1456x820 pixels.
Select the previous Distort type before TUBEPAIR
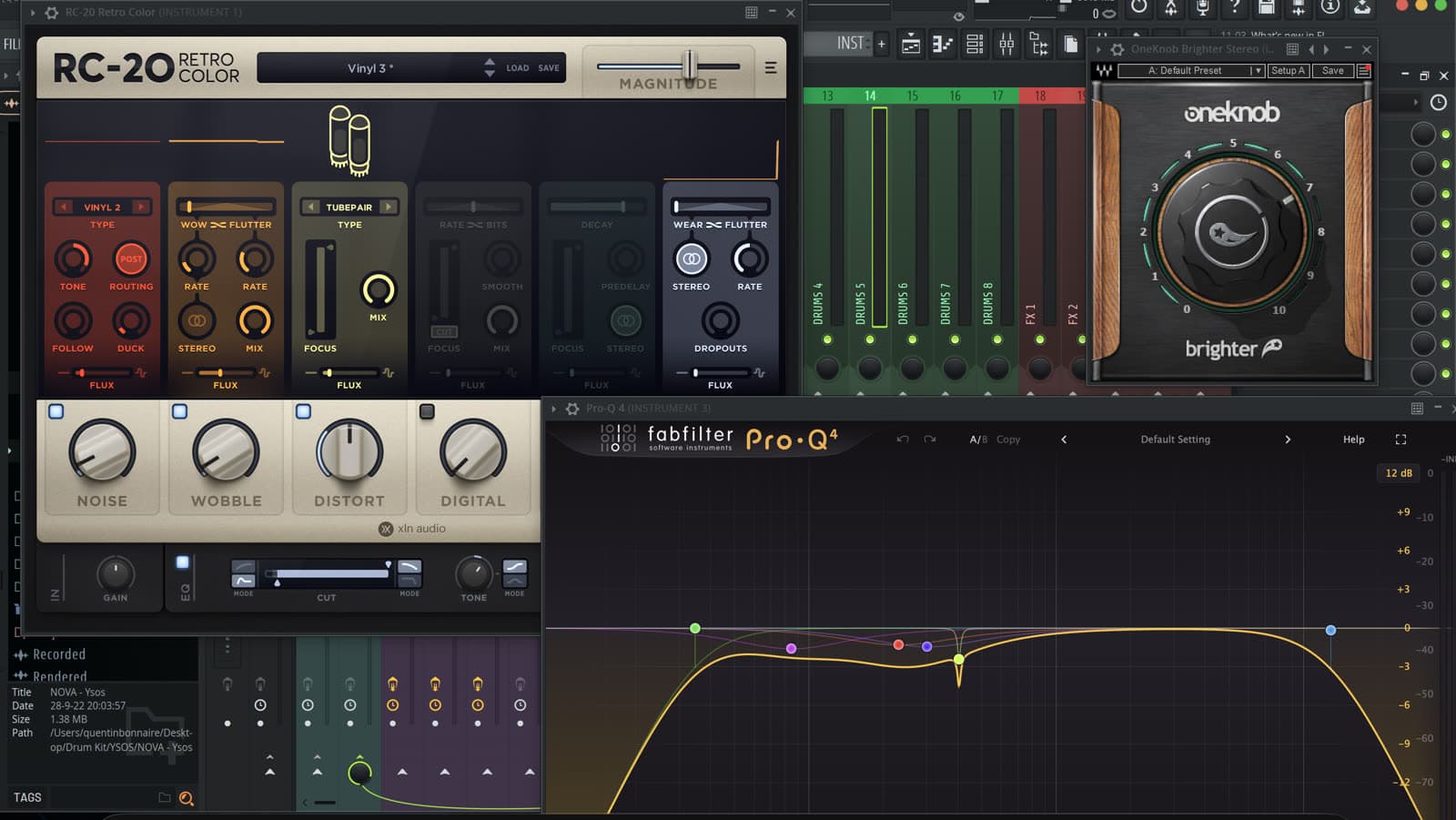[x=311, y=208]
